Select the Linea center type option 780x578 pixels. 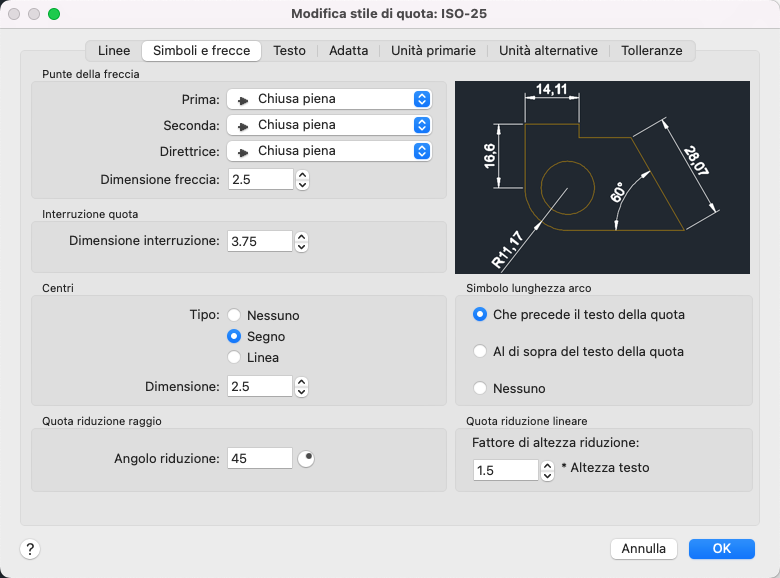point(234,357)
